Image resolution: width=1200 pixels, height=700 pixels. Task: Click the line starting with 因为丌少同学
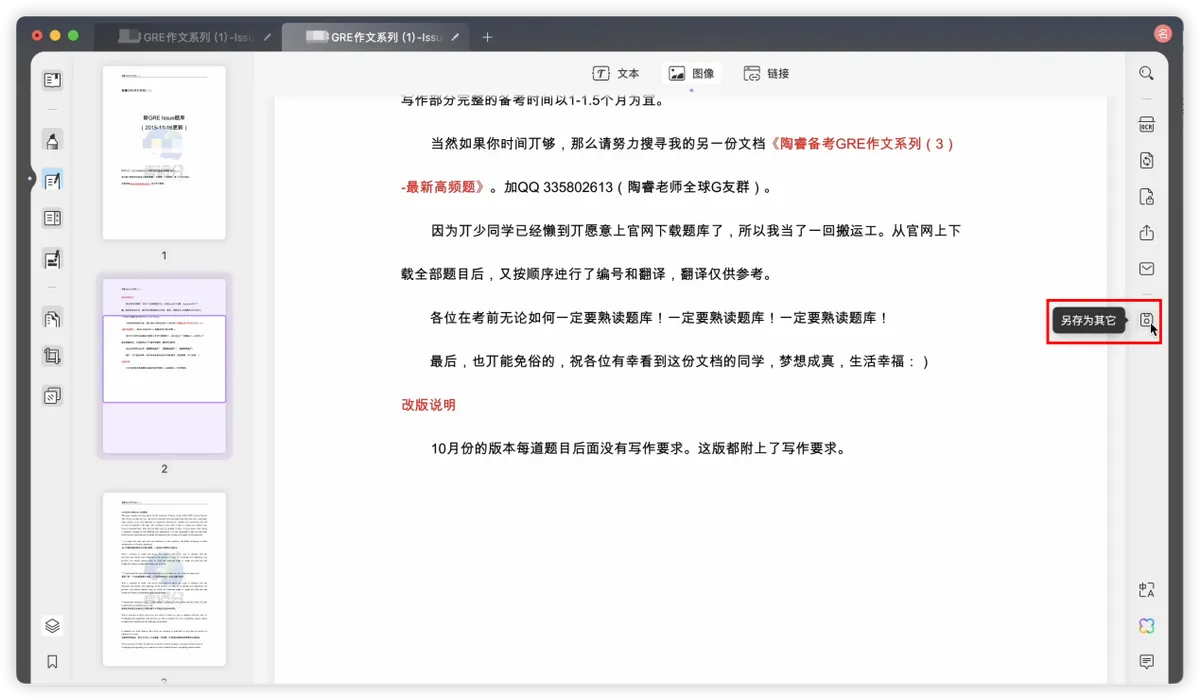click(x=695, y=231)
